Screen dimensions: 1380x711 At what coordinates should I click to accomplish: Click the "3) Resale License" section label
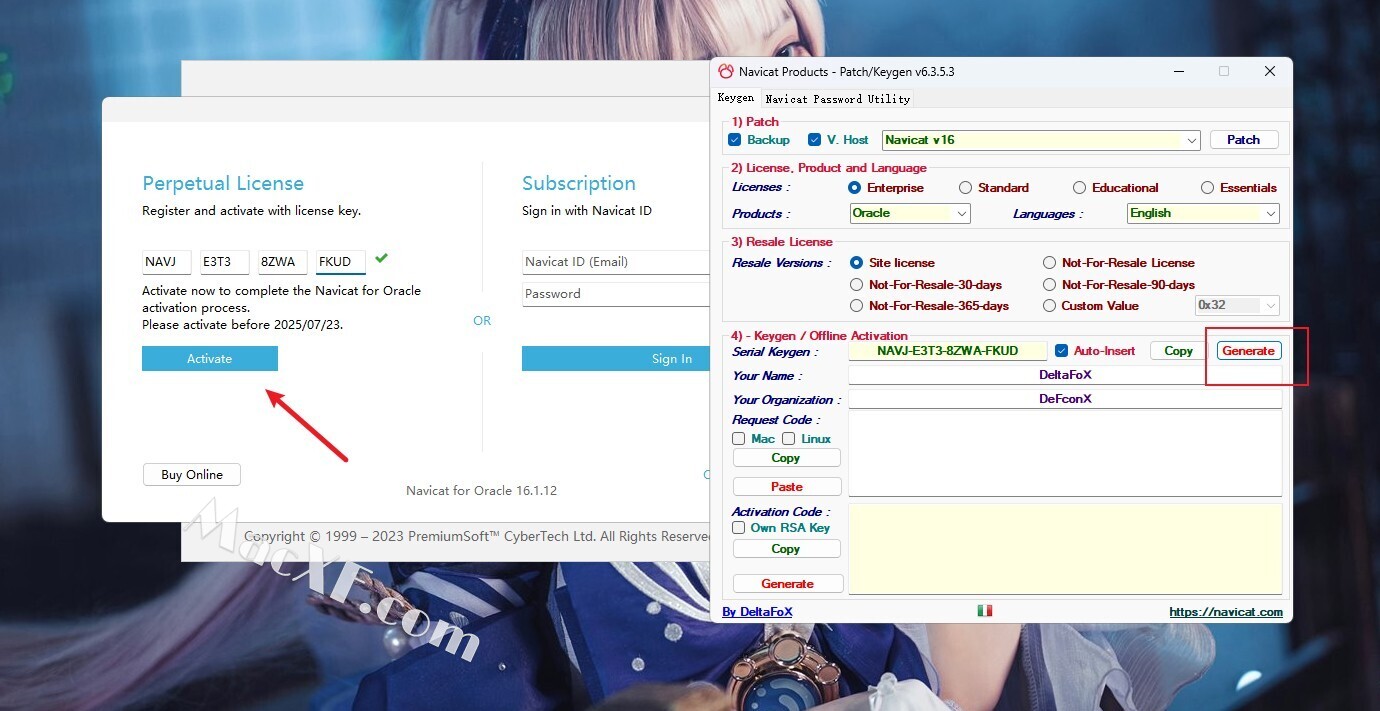tap(782, 242)
